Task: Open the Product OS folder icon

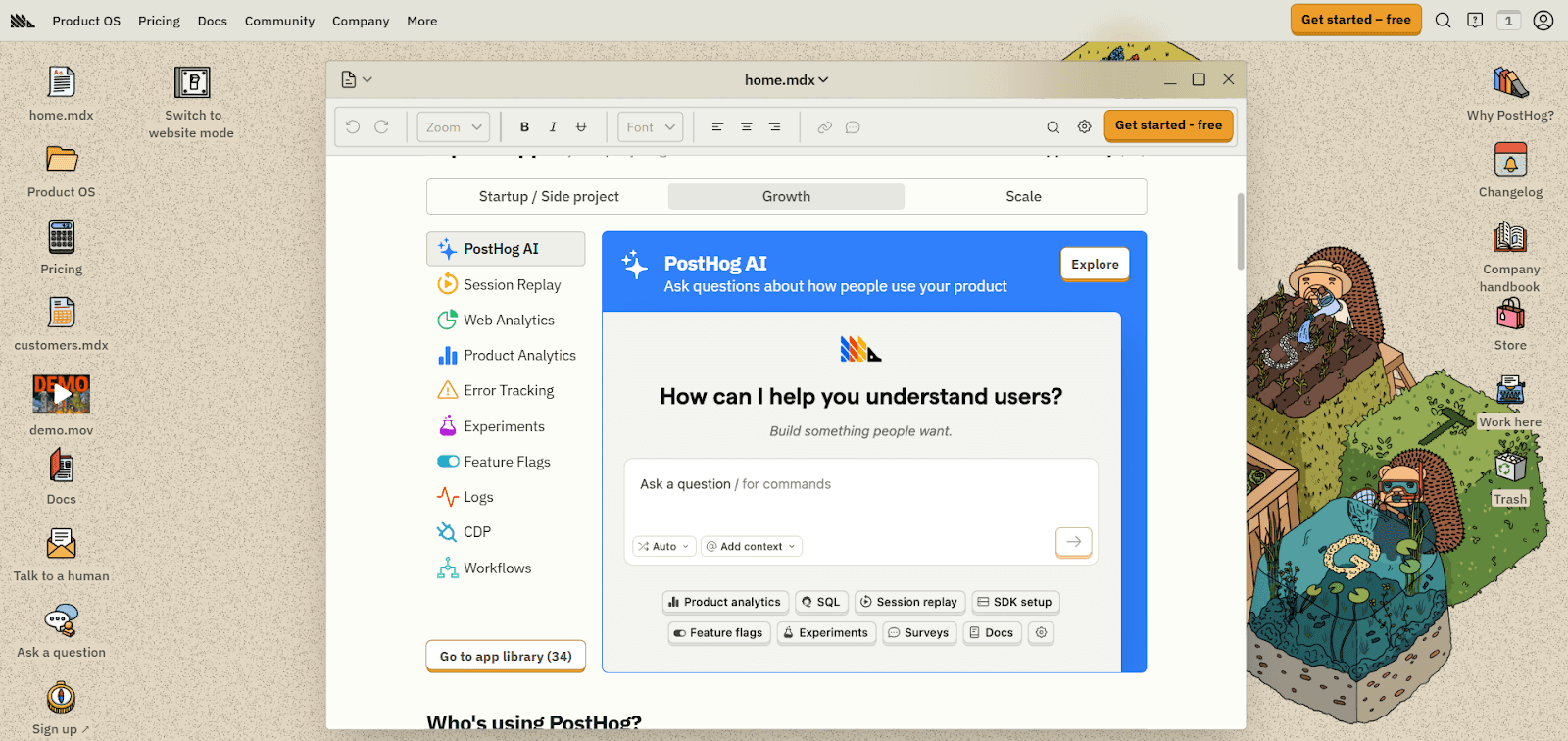Action: [x=61, y=159]
